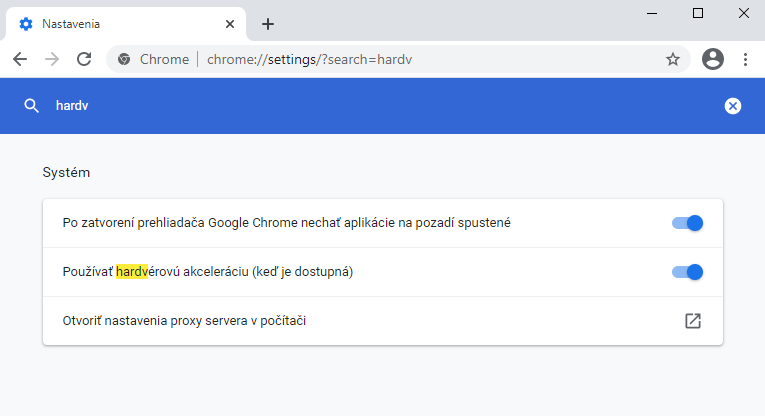Click the Chrome site info icon in address bar
The height and width of the screenshot is (416, 765).
point(124,59)
